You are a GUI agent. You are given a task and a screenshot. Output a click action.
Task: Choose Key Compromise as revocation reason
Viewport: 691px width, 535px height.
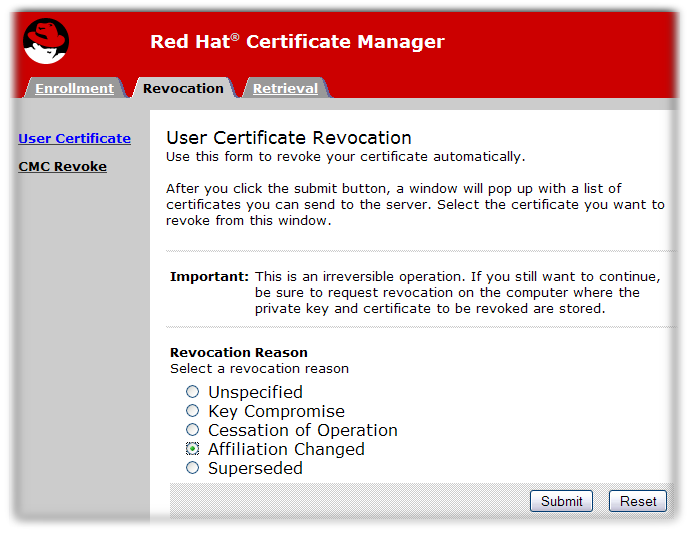tap(193, 411)
